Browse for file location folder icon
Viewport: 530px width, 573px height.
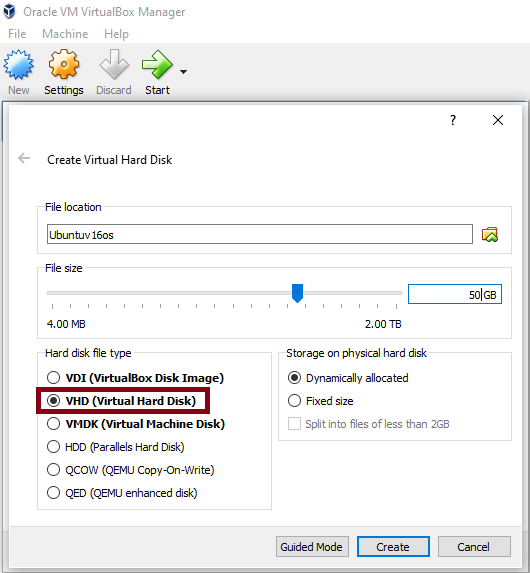(490, 234)
